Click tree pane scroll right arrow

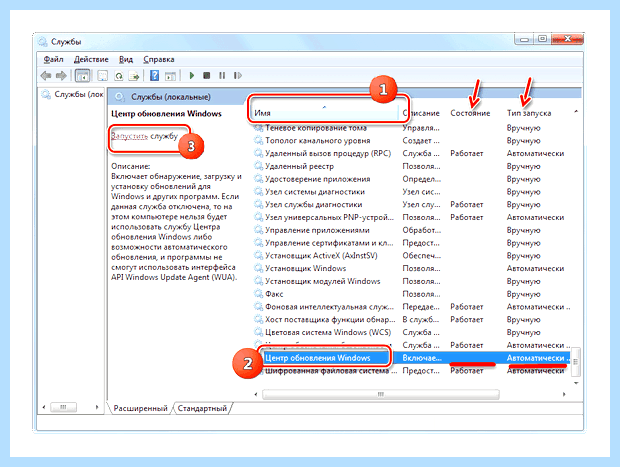(97, 407)
